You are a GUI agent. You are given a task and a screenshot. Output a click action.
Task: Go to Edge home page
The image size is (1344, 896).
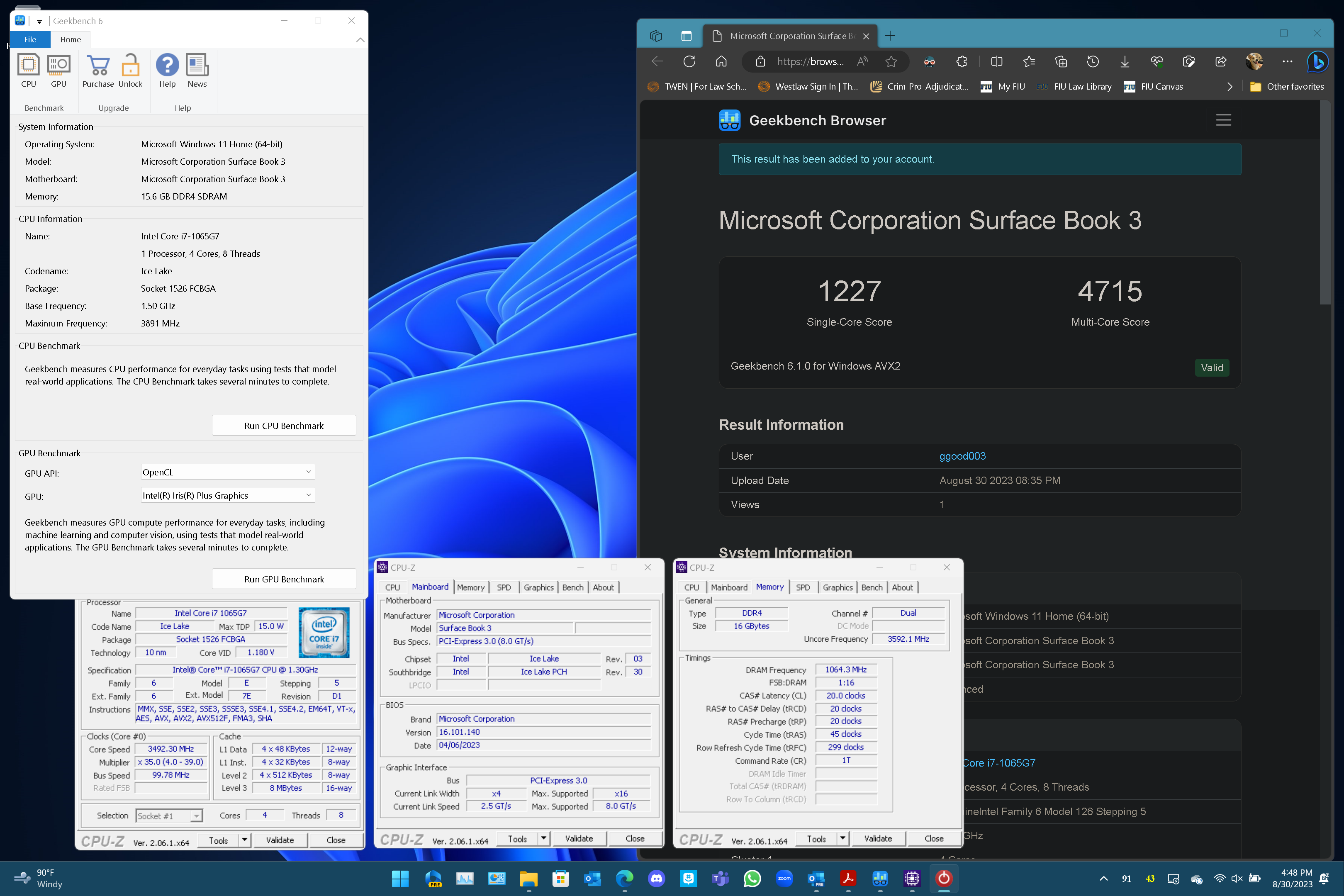(x=721, y=62)
